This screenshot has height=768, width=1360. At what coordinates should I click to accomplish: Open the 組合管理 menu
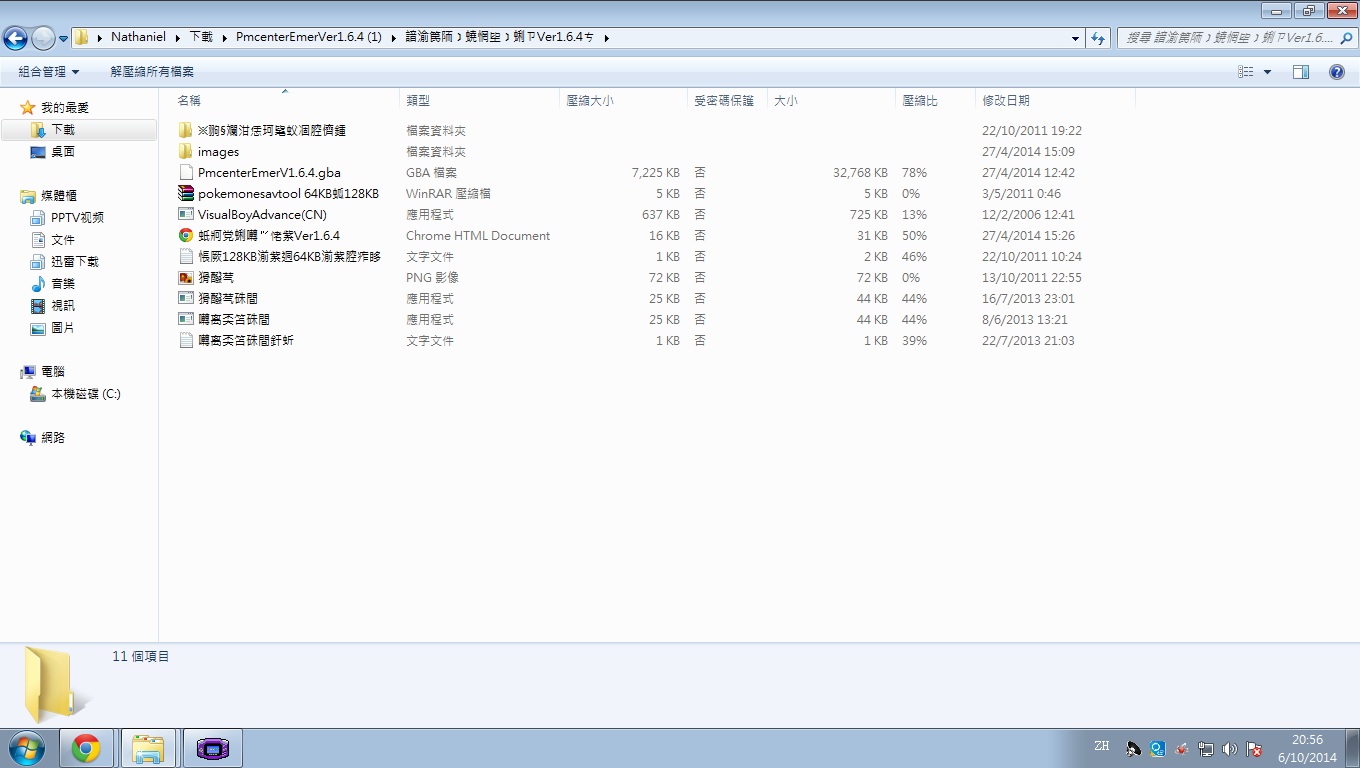48,72
